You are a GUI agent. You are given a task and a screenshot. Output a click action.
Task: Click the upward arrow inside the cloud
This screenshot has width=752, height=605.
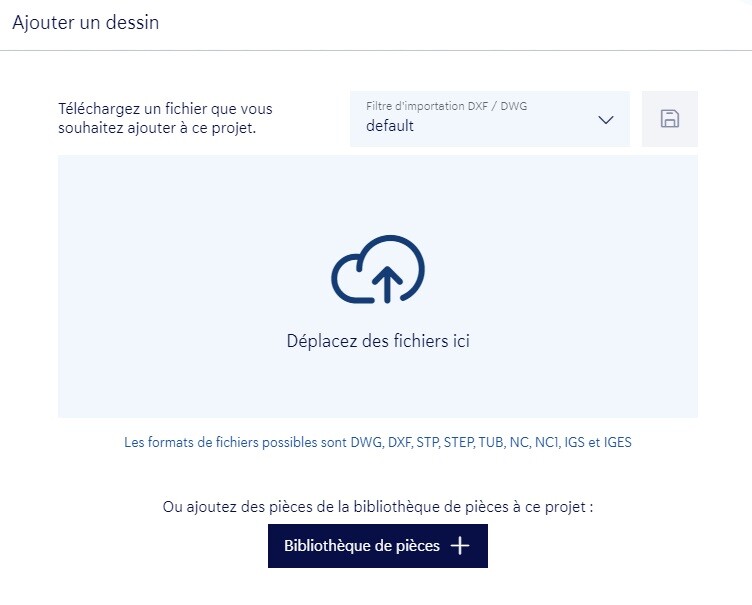pos(387,284)
